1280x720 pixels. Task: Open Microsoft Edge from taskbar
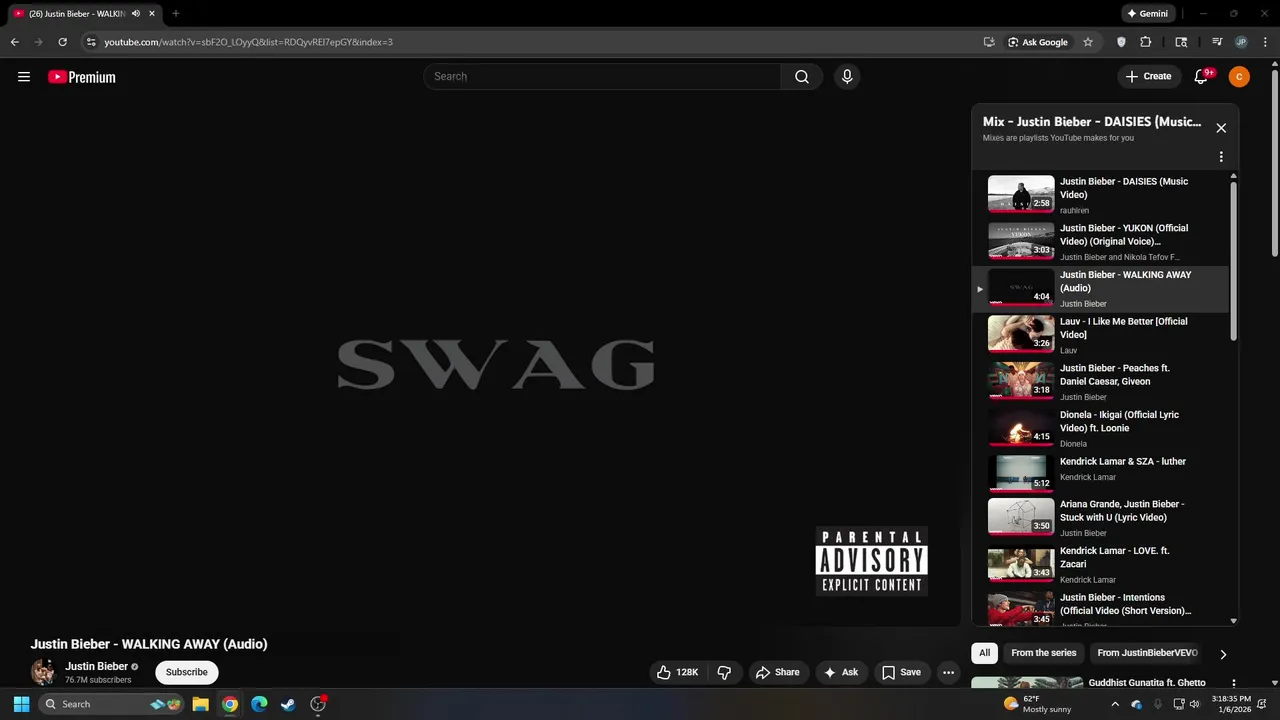point(259,704)
